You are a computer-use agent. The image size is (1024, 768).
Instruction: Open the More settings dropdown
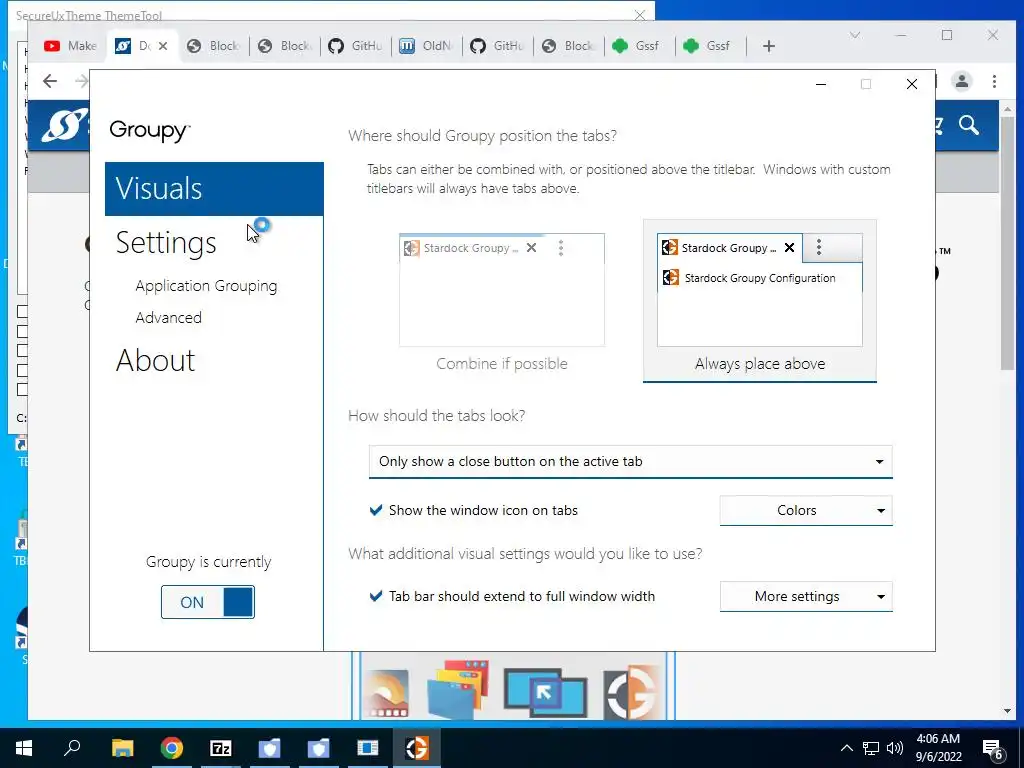point(806,597)
